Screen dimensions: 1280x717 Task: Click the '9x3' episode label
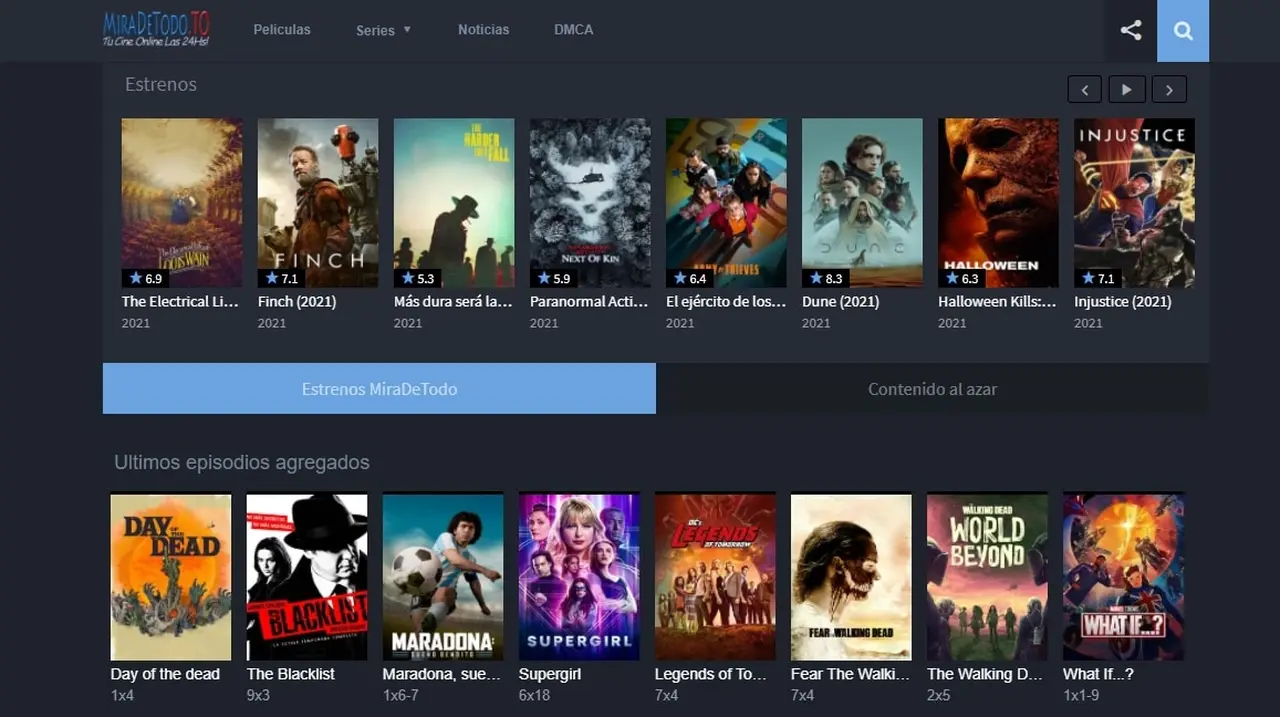pyautogui.click(x=258, y=695)
